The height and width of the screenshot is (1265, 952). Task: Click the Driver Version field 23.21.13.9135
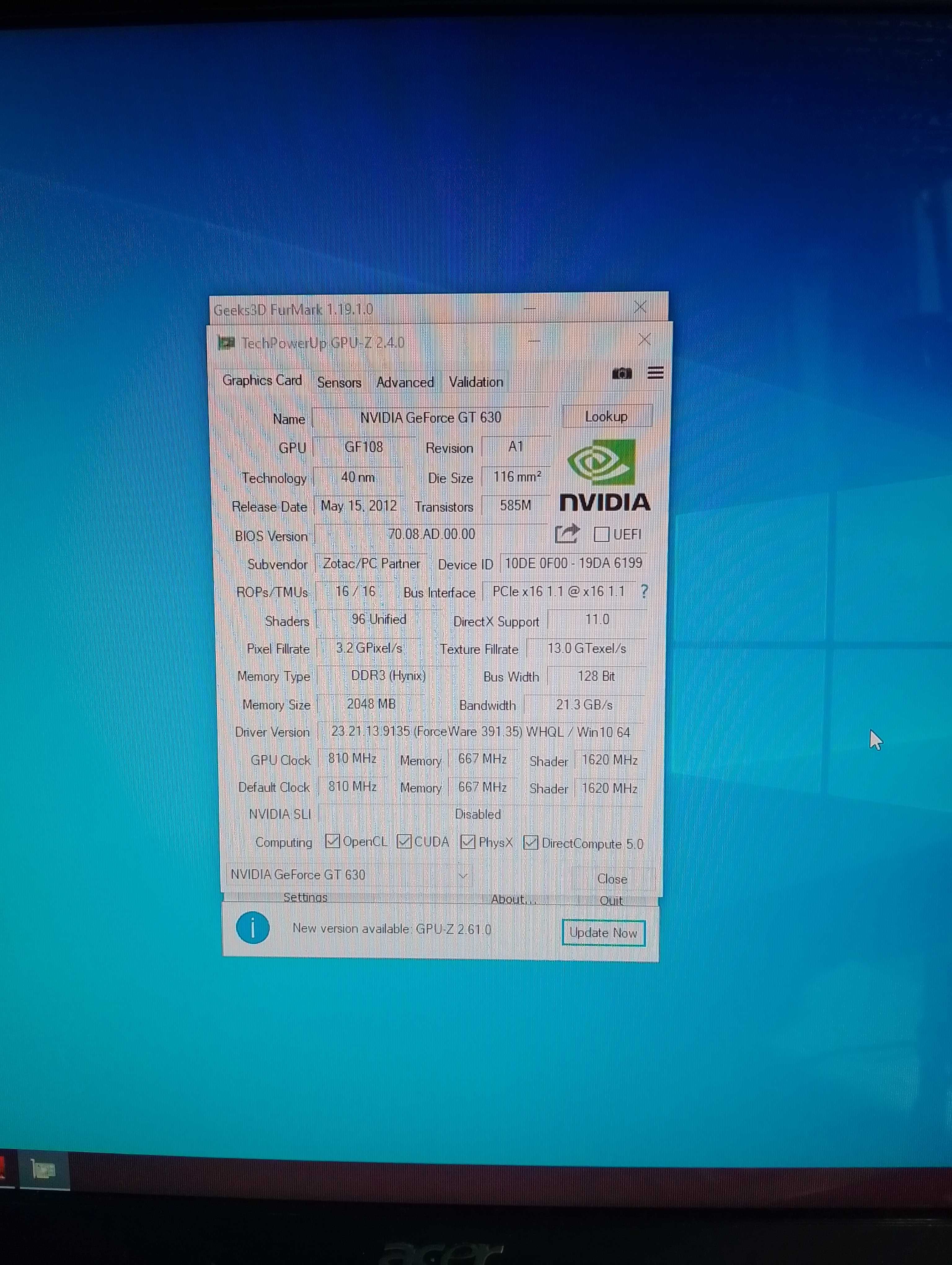tap(481, 732)
